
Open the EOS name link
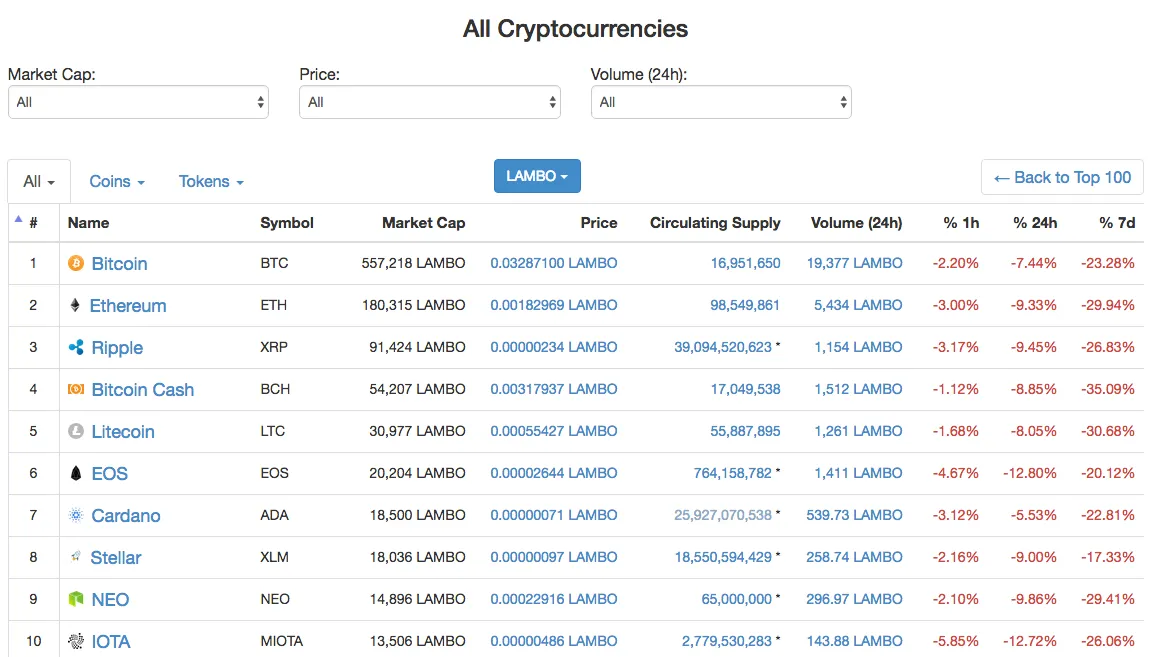tap(110, 473)
